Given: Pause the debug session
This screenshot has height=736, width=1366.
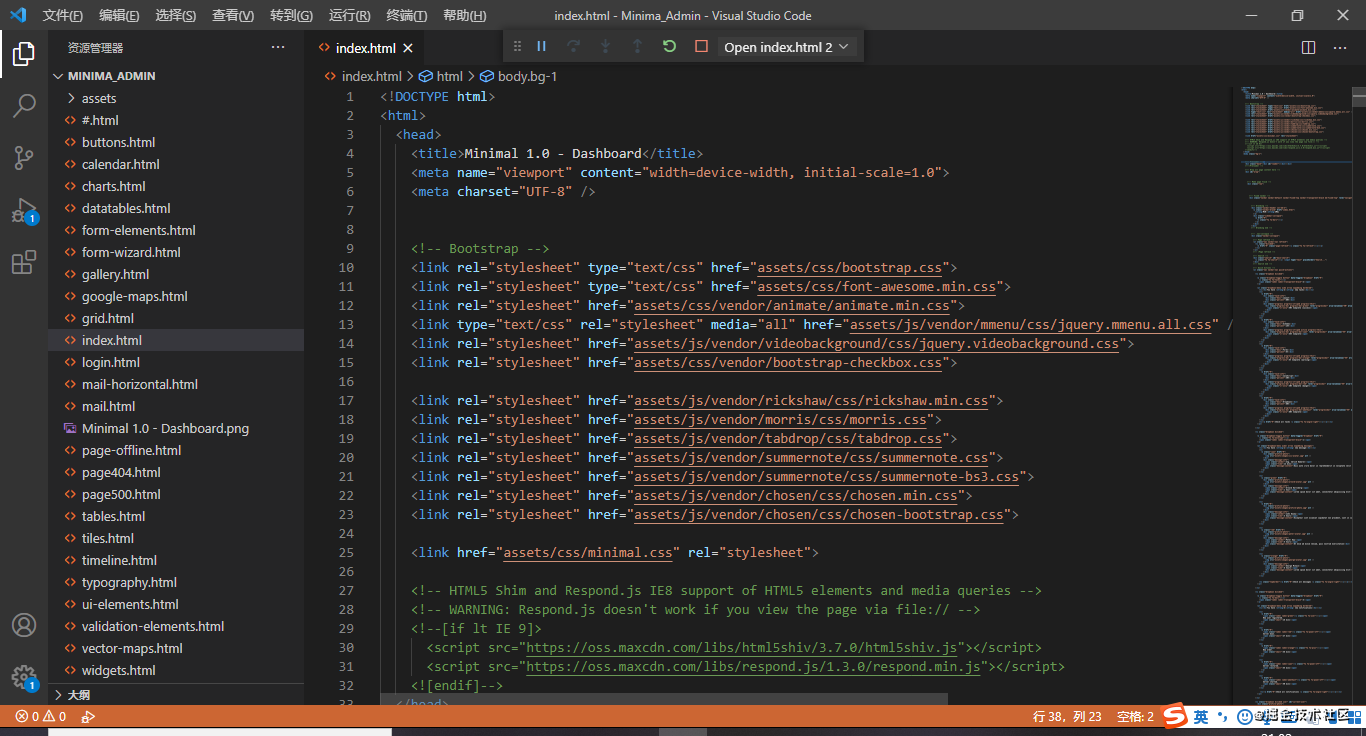Looking at the screenshot, I should tap(541, 46).
